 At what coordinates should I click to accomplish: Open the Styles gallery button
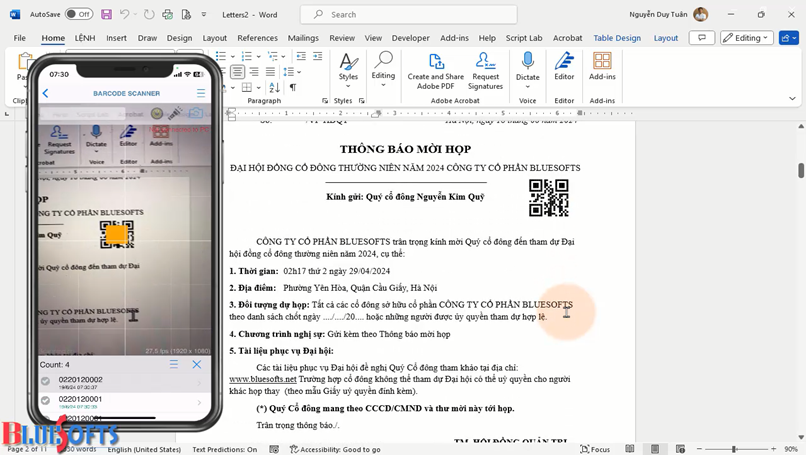point(348,70)
